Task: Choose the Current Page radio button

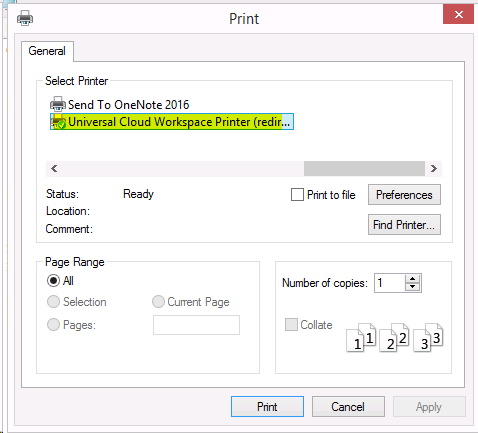Action: point(158,302)
